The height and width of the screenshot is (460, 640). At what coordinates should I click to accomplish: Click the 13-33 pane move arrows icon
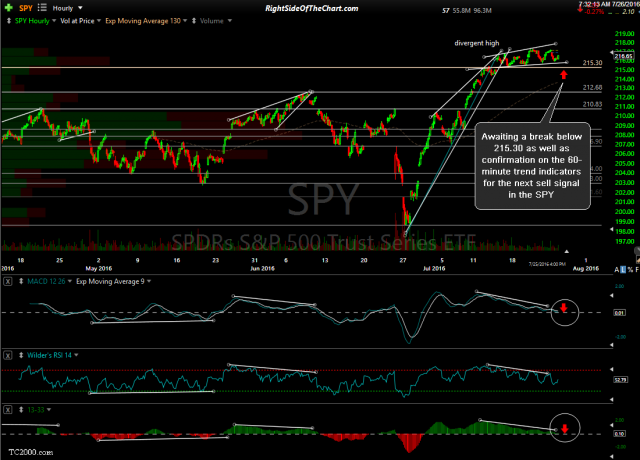(x=21, y=409)
